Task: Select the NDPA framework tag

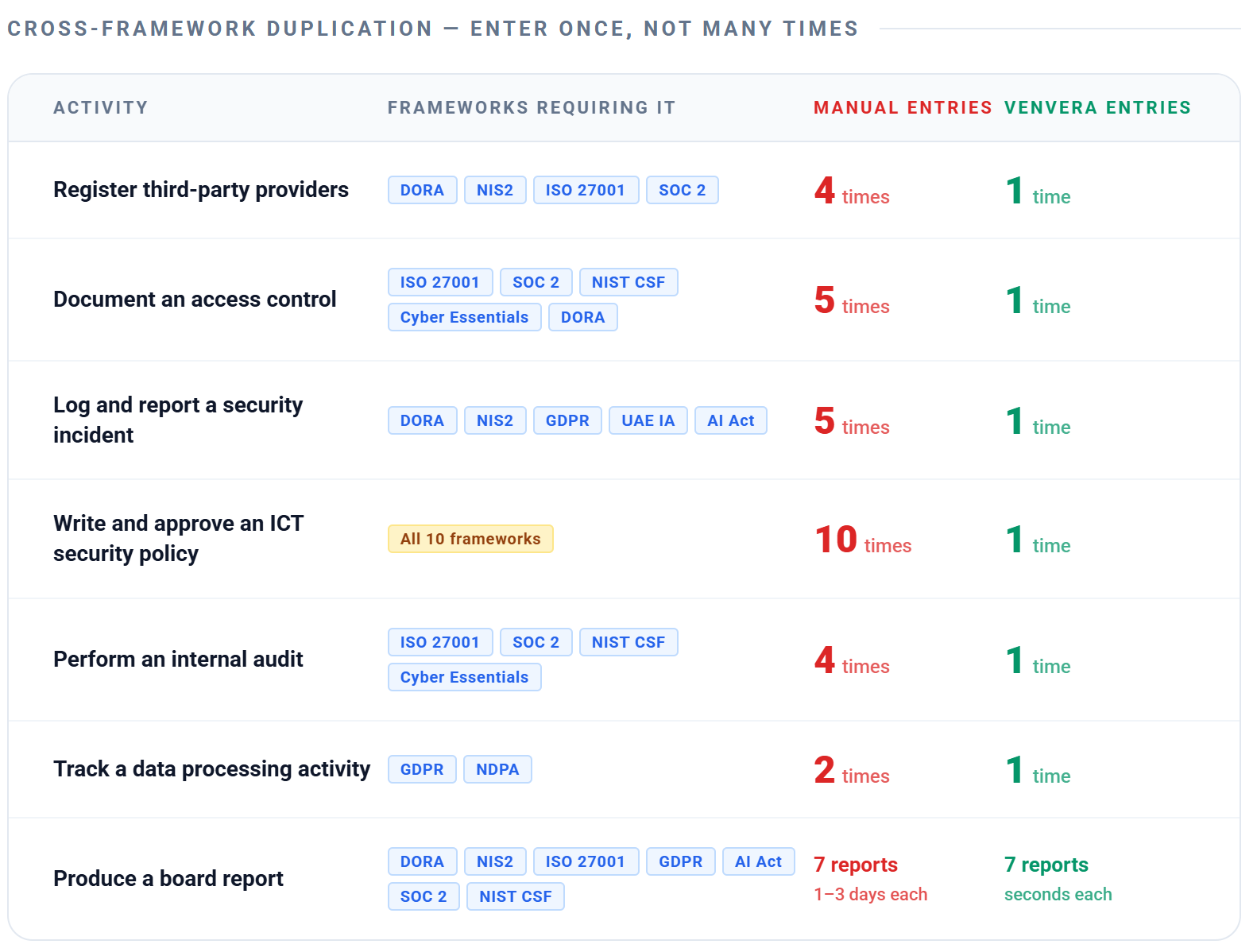Action: [497, 769]
